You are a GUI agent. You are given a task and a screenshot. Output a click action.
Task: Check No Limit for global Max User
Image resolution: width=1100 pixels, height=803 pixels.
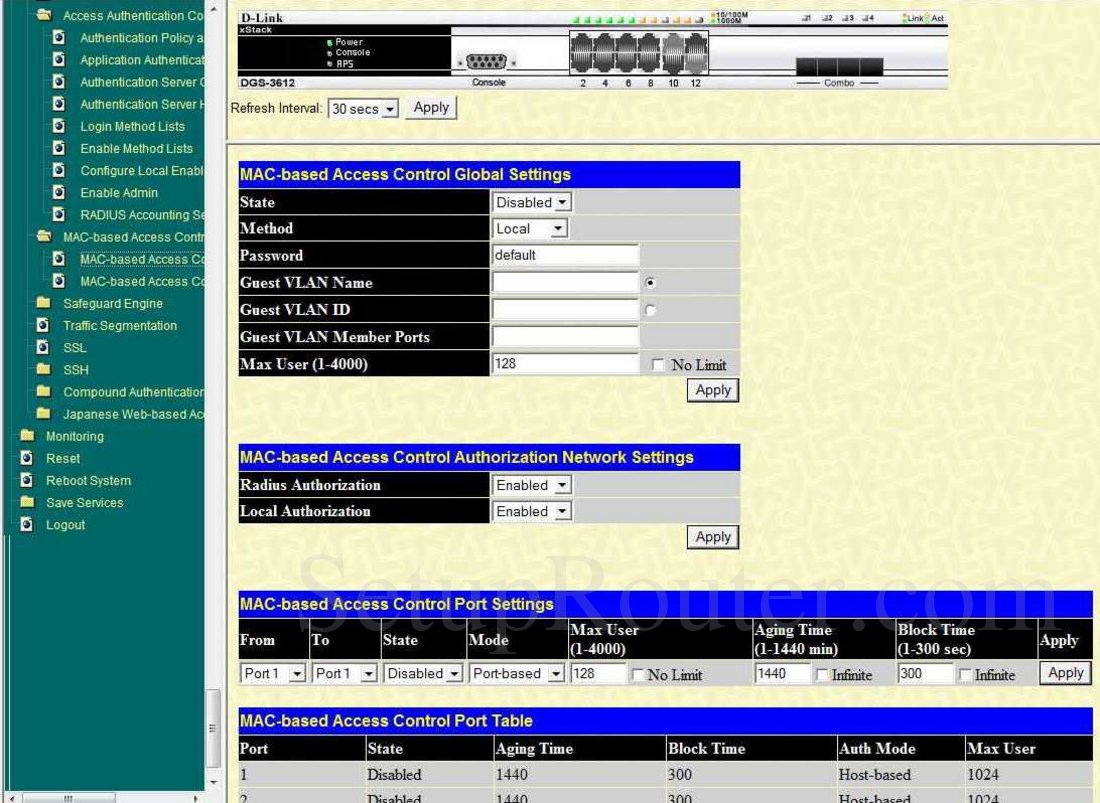point(658,365)
